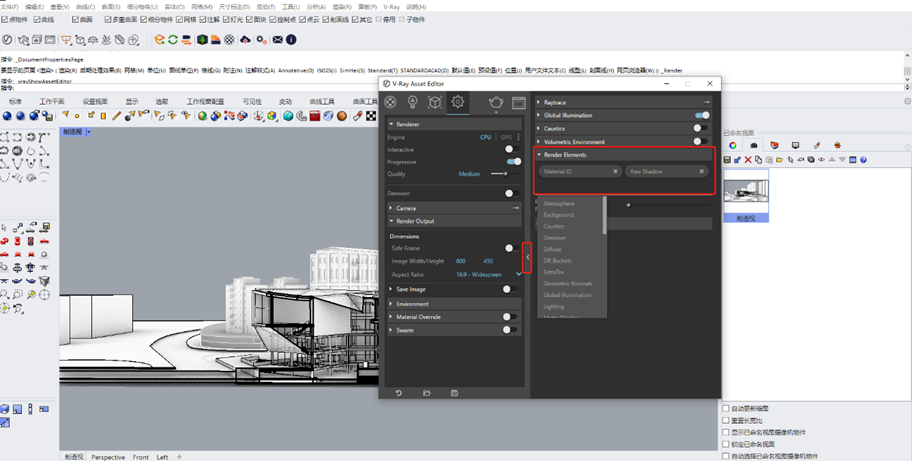The width and height of the screenshot is (912, 461).
Task: Click the cloud upload toolbar icon
Action: coord(245,40)
